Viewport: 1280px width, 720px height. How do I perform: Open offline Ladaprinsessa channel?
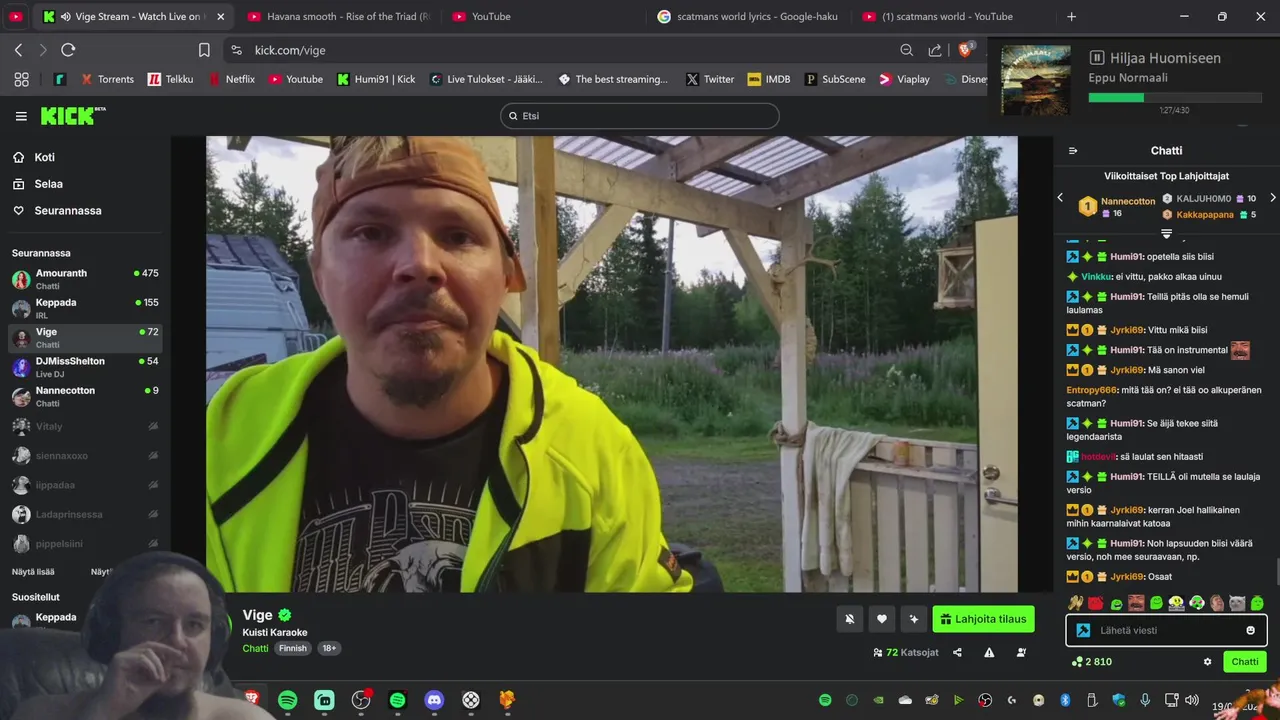(x=85, y=515)
